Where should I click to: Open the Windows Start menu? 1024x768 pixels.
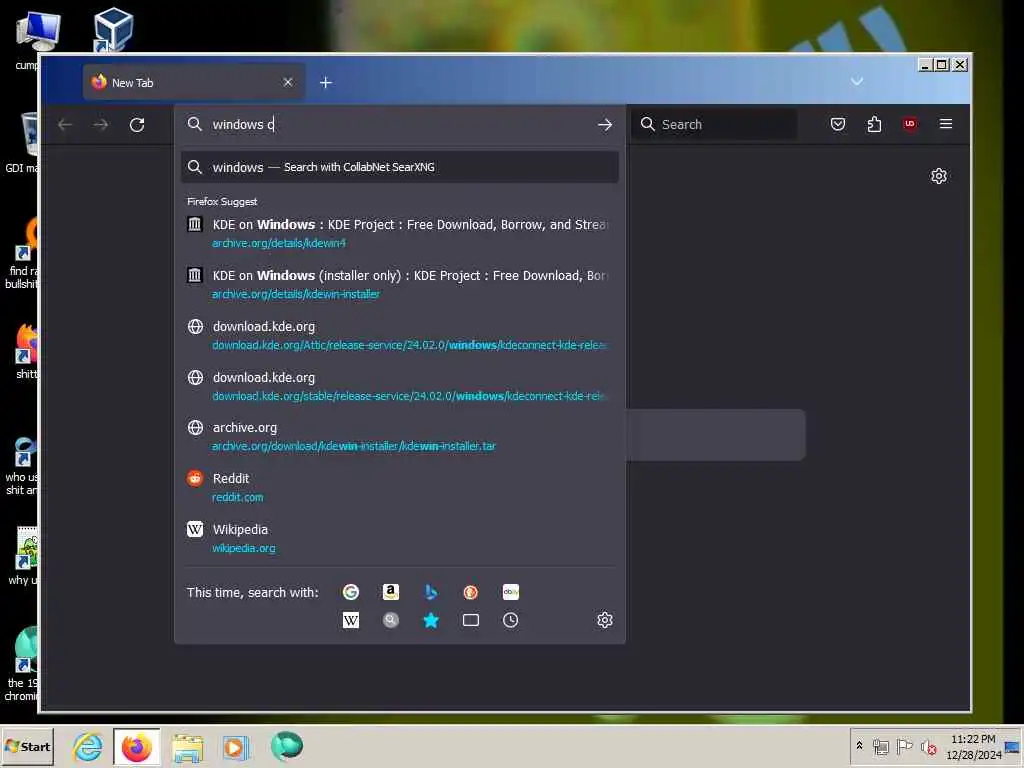click(27, 746)
